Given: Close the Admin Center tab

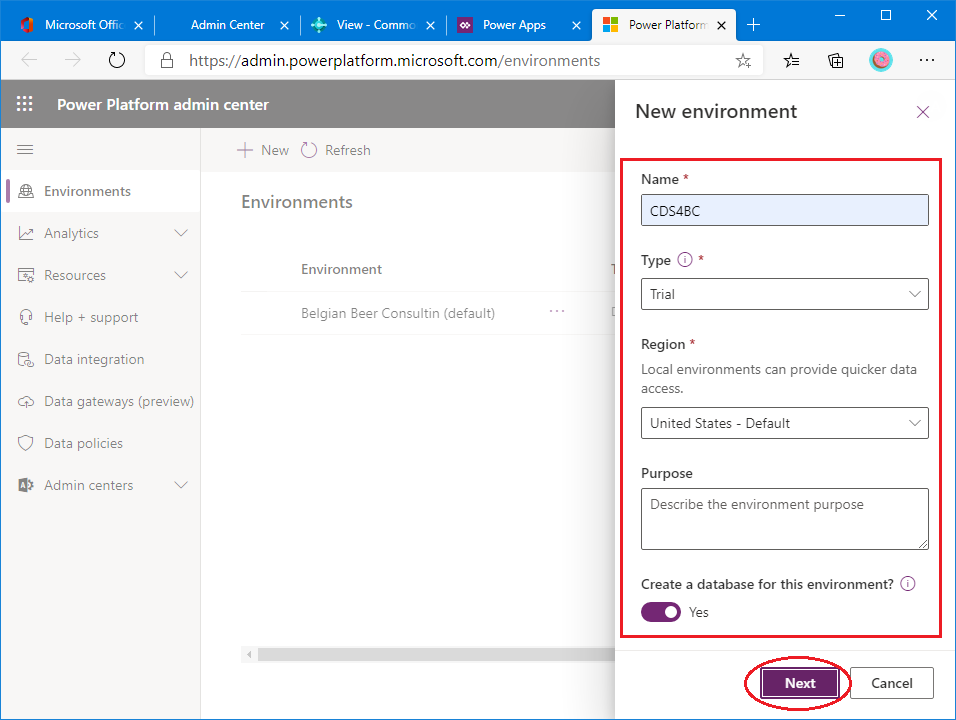Looking at the screenshot, I should (284, 26).
